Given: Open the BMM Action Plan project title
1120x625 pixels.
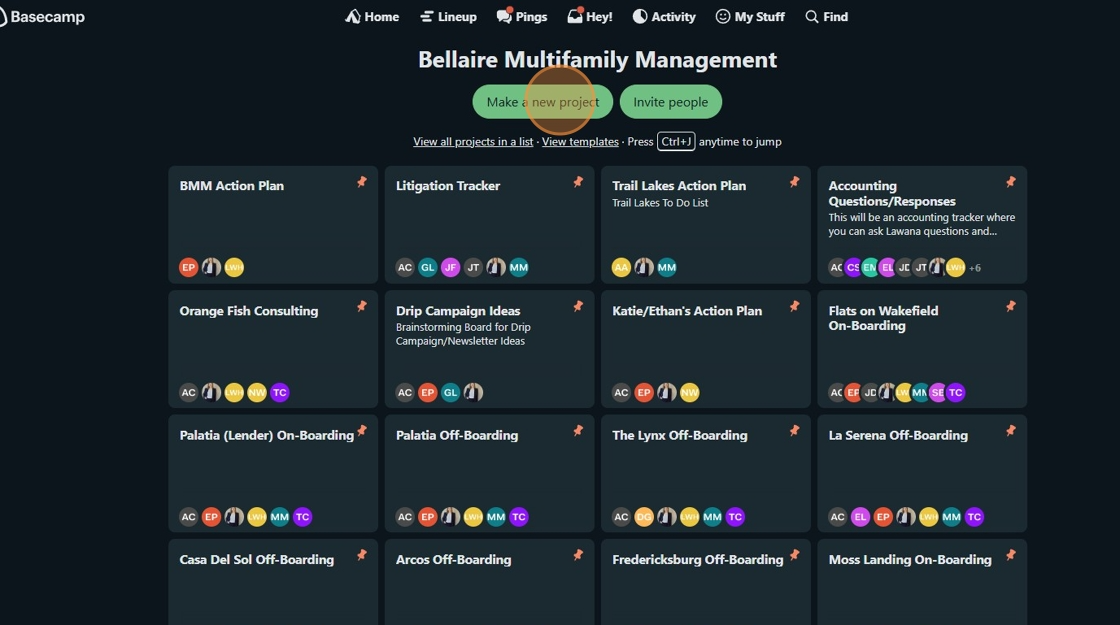Looking at the screenshot, I should [x=231, y=186].
